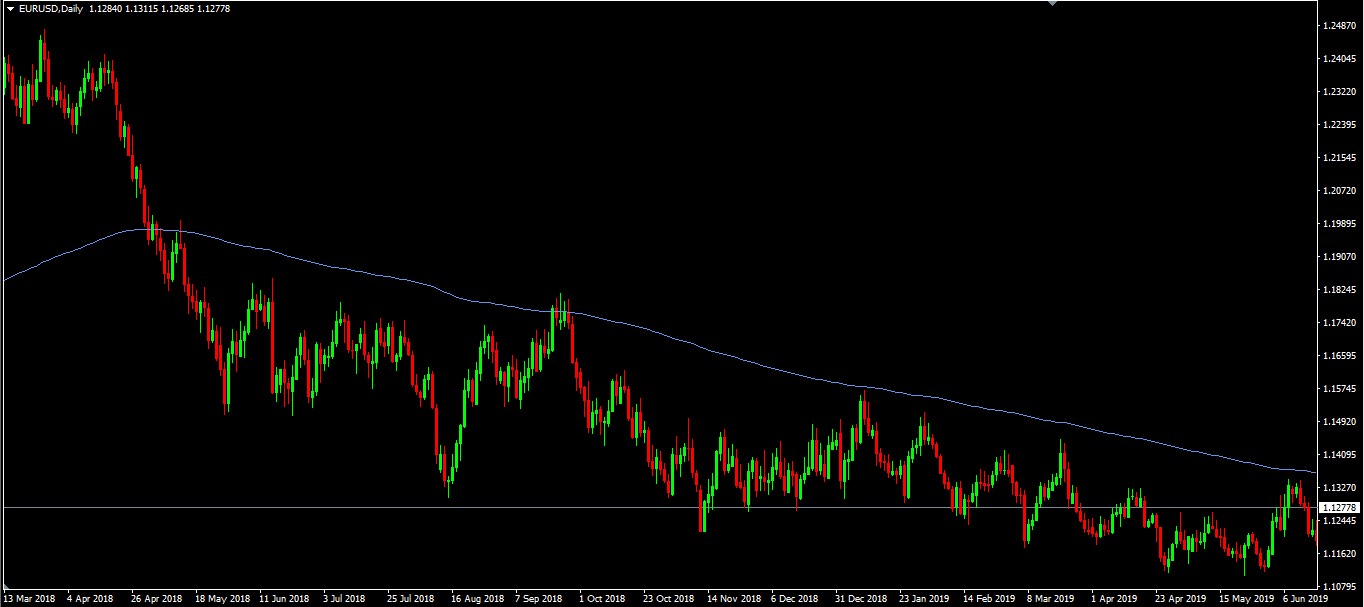Click the EURUSD,Daily chart title text

click(x=50, y=10)
